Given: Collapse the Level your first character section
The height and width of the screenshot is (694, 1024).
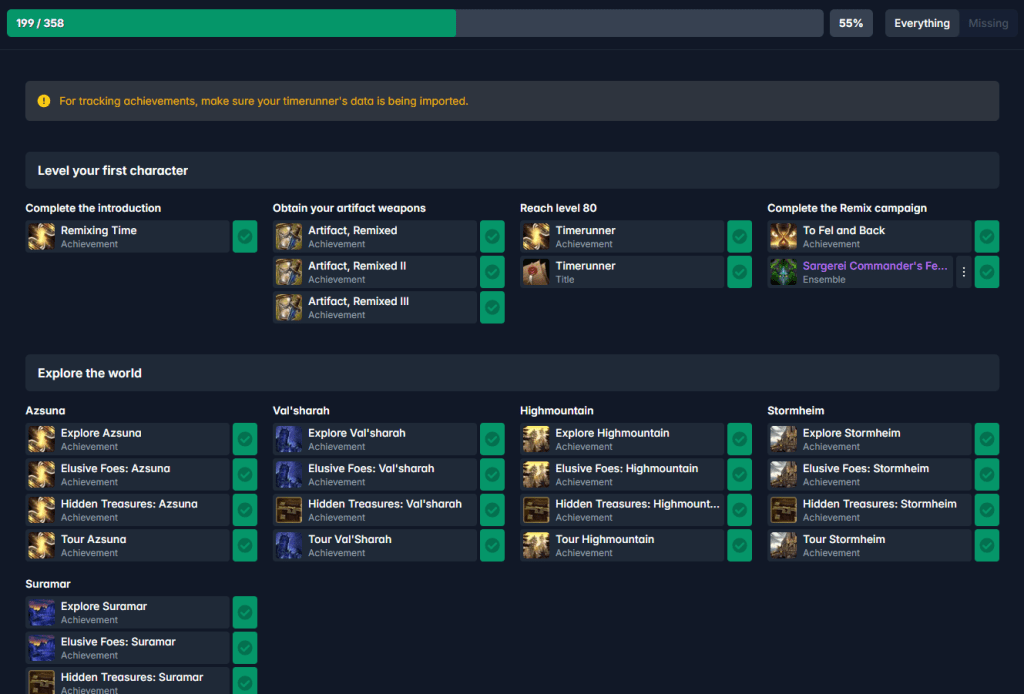Looking at the screenshot, I should [512, 171].
